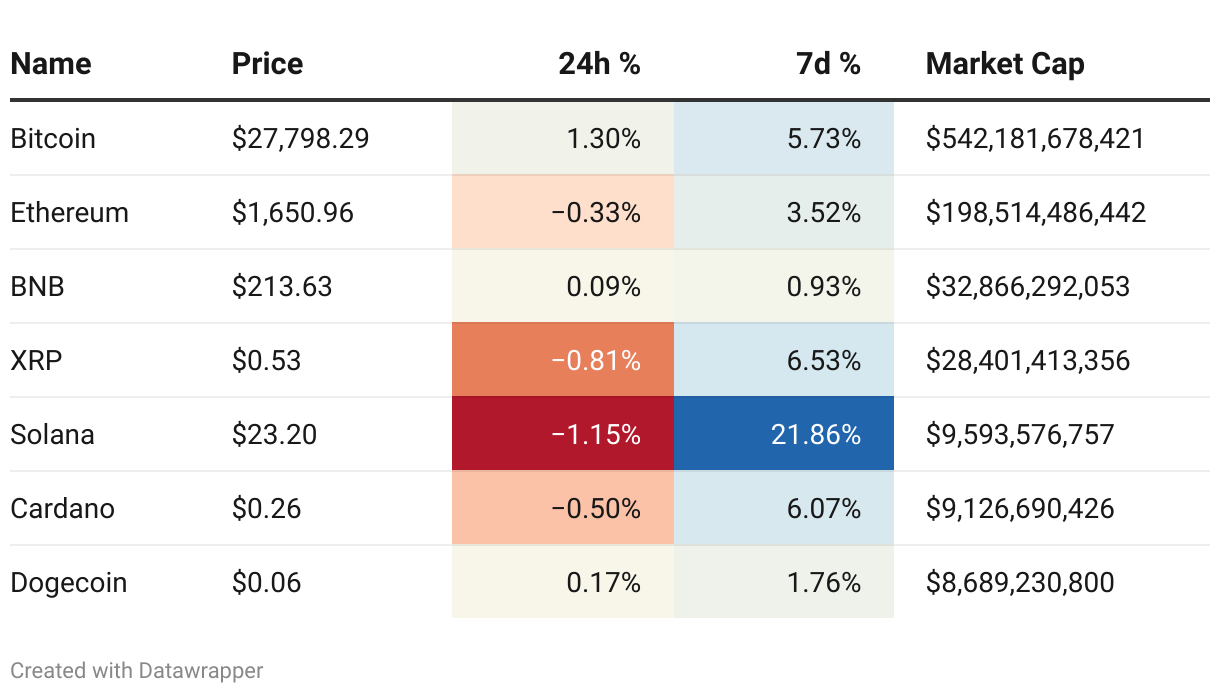Select the Bitcoin name cell
The height and width of the screenshot is (694, 1220).
[x=53, y=138]
